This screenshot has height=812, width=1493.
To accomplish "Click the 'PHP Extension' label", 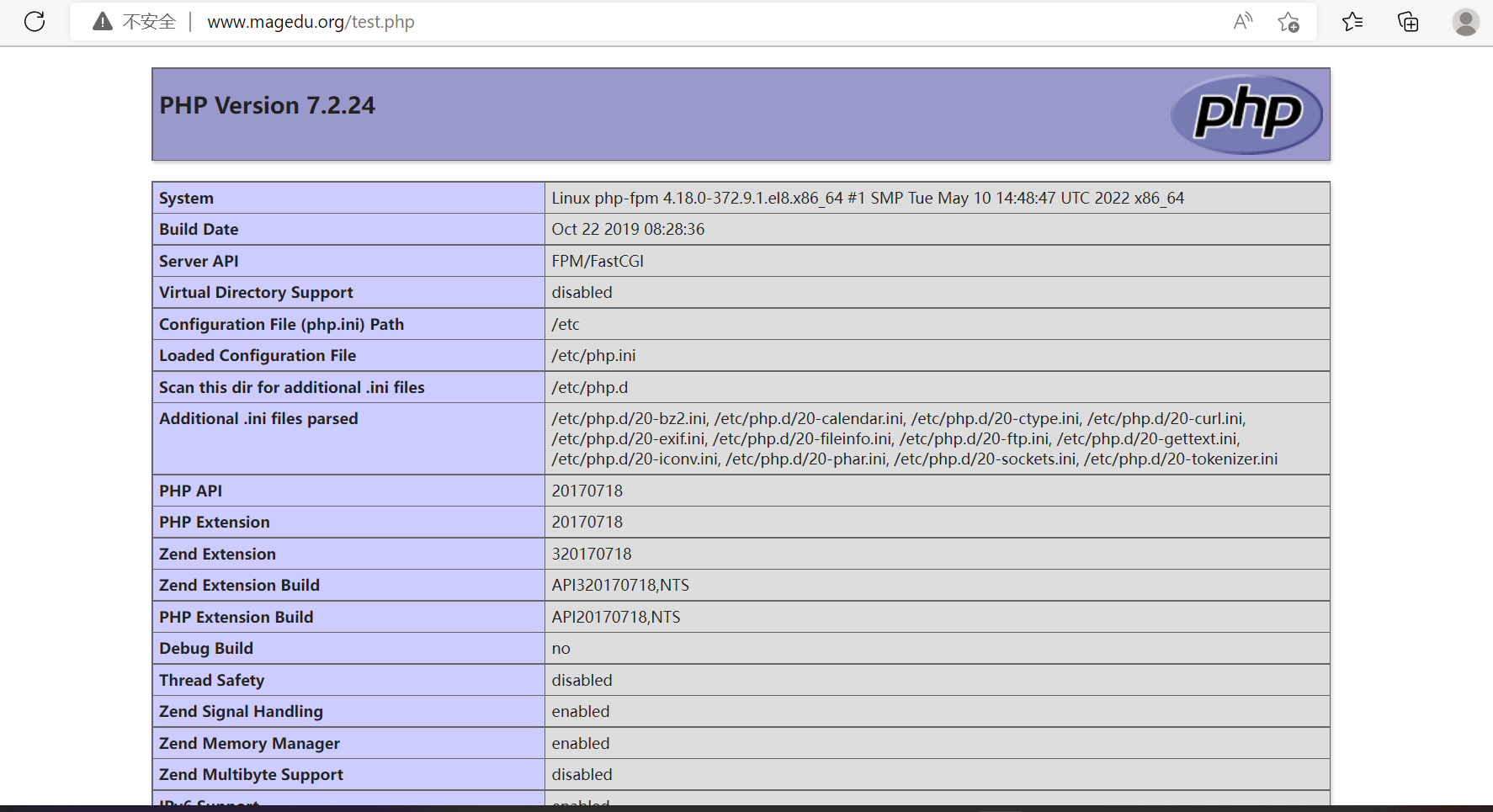I will [215, 522].
